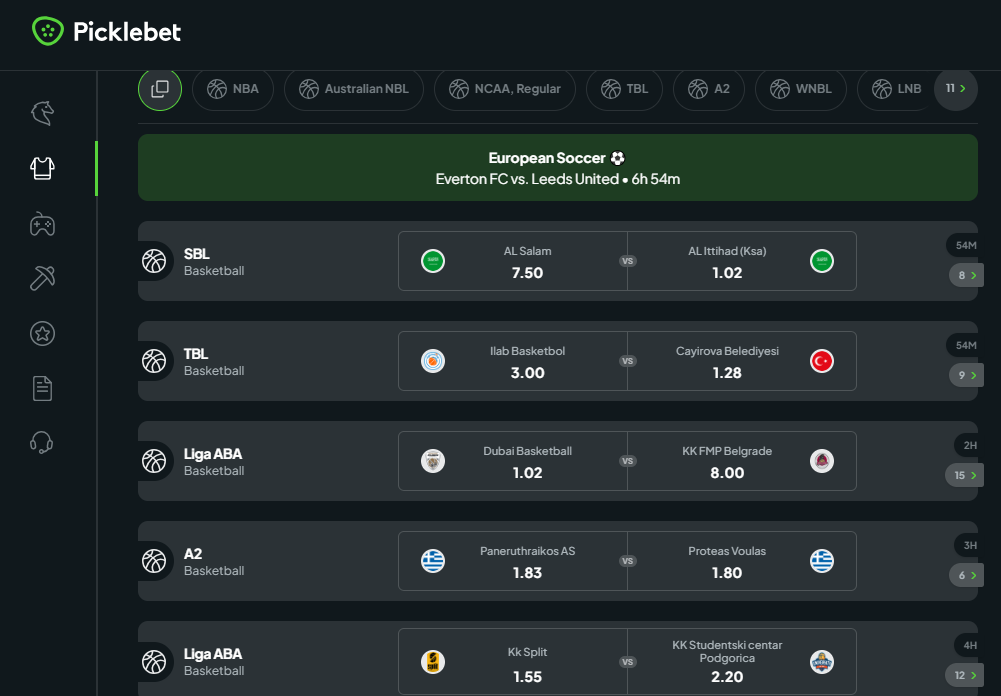Screen dimensions: 1001x696
Task: Expand 6 more markets for A2 match
Action: [x=966, y=575]
